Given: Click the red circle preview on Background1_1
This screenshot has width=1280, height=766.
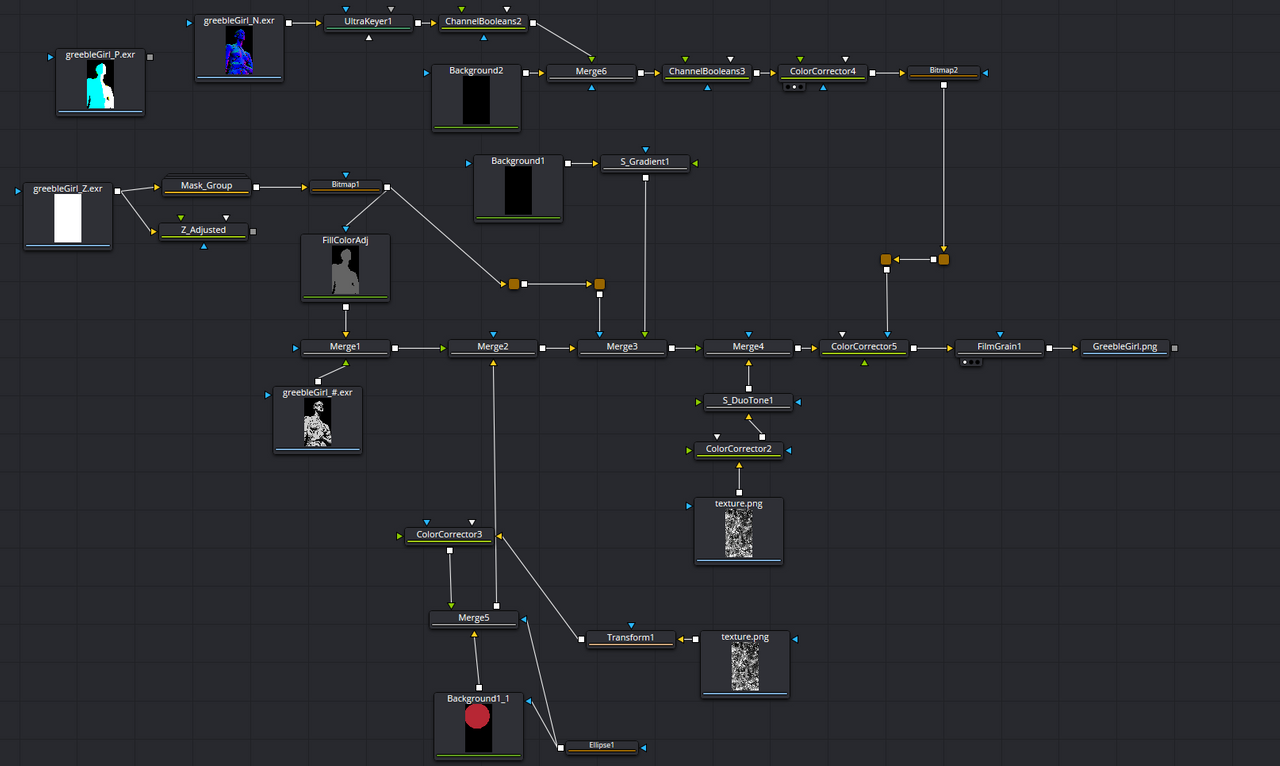Looking at the screenshot, I should 477,716.
